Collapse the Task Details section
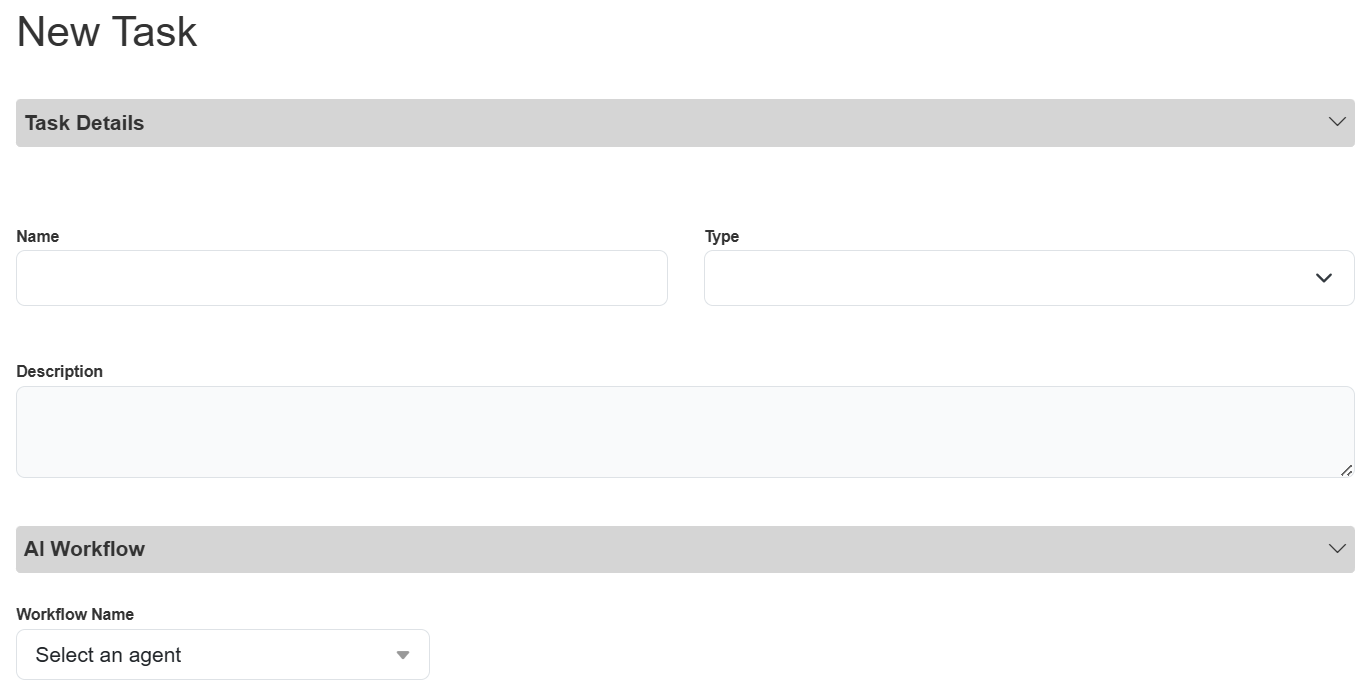Screen dimensions: 1372x695 point(685,123)
